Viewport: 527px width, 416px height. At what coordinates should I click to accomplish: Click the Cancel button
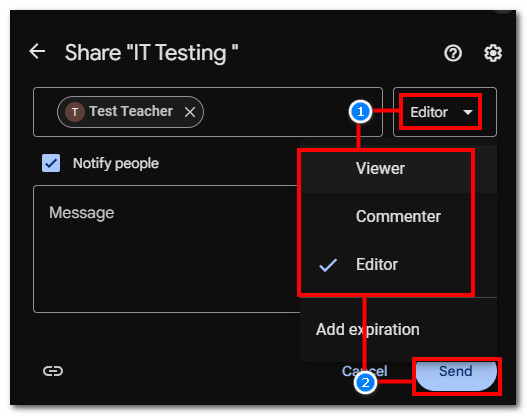pyautogui.click(x=364, y=371)
